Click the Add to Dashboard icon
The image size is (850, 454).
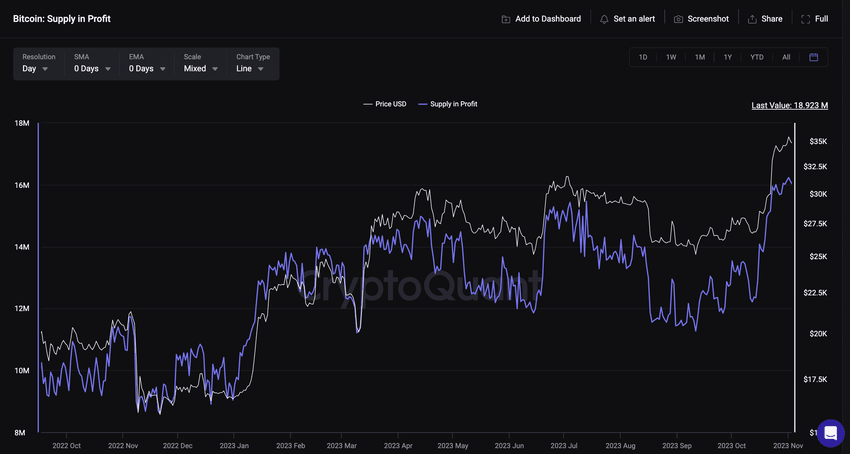click(x=506, y=19)
